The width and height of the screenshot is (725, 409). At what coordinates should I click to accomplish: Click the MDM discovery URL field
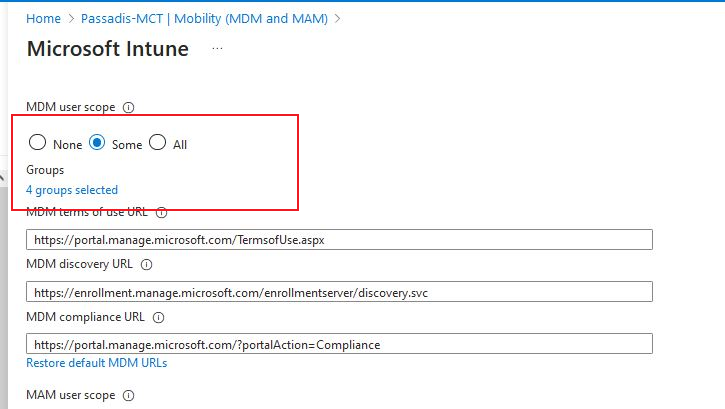[x=339, y=292]
